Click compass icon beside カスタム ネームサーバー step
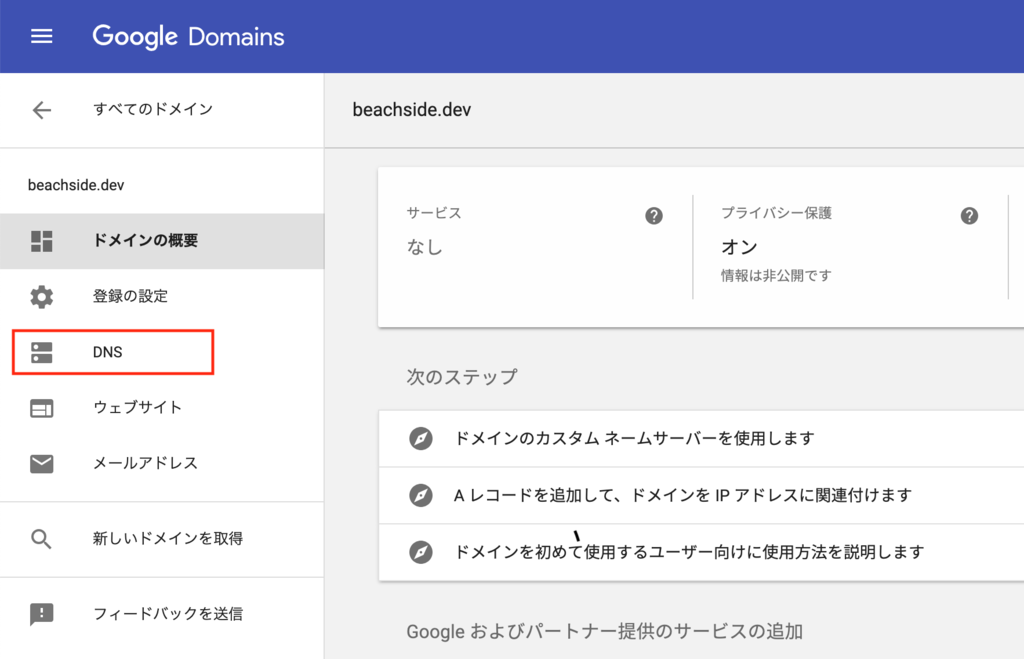 pyautogui.click(x=421, y=438)
